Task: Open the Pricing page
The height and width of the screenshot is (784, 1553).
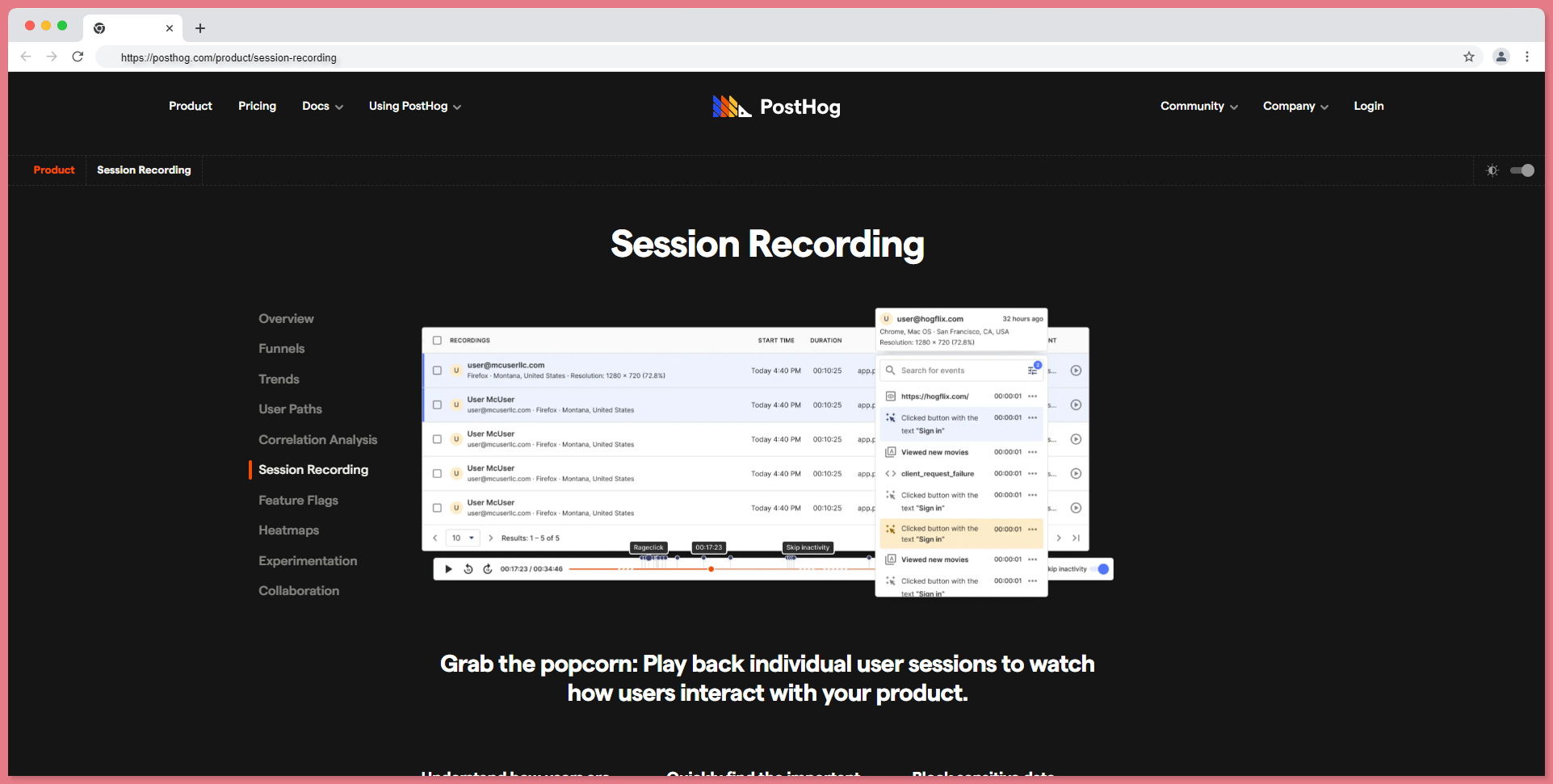Action: pos(257,106)
